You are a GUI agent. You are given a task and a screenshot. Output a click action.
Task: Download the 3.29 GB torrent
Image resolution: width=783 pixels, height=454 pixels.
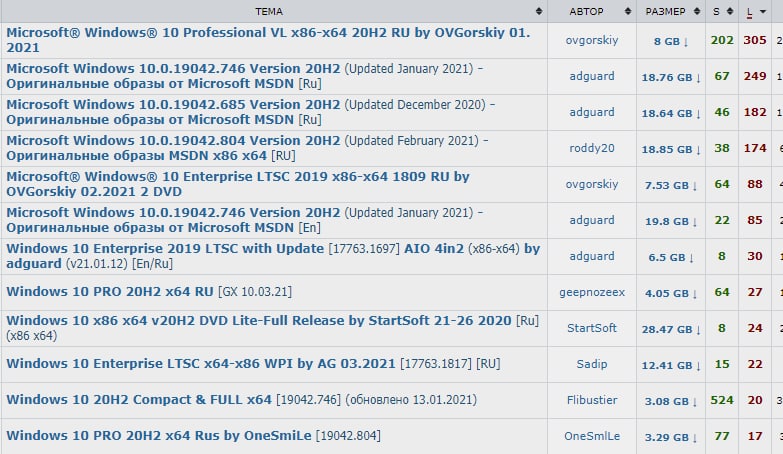coord(671,437)
